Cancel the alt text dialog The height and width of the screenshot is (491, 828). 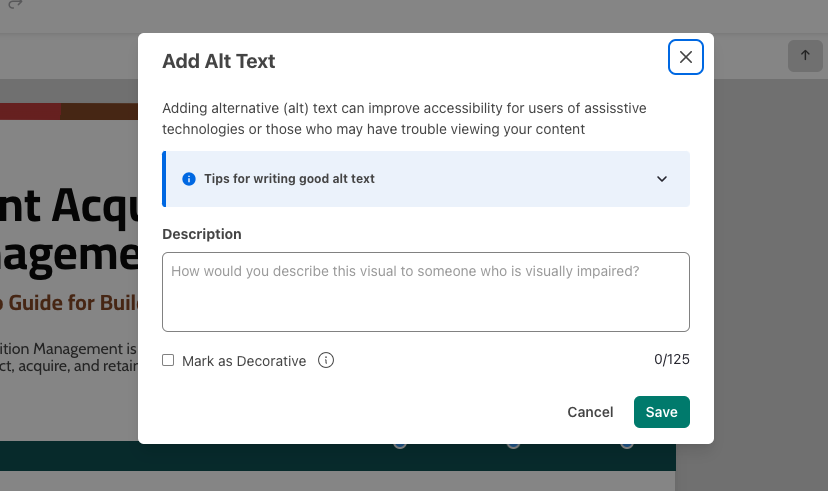point(590,412)
